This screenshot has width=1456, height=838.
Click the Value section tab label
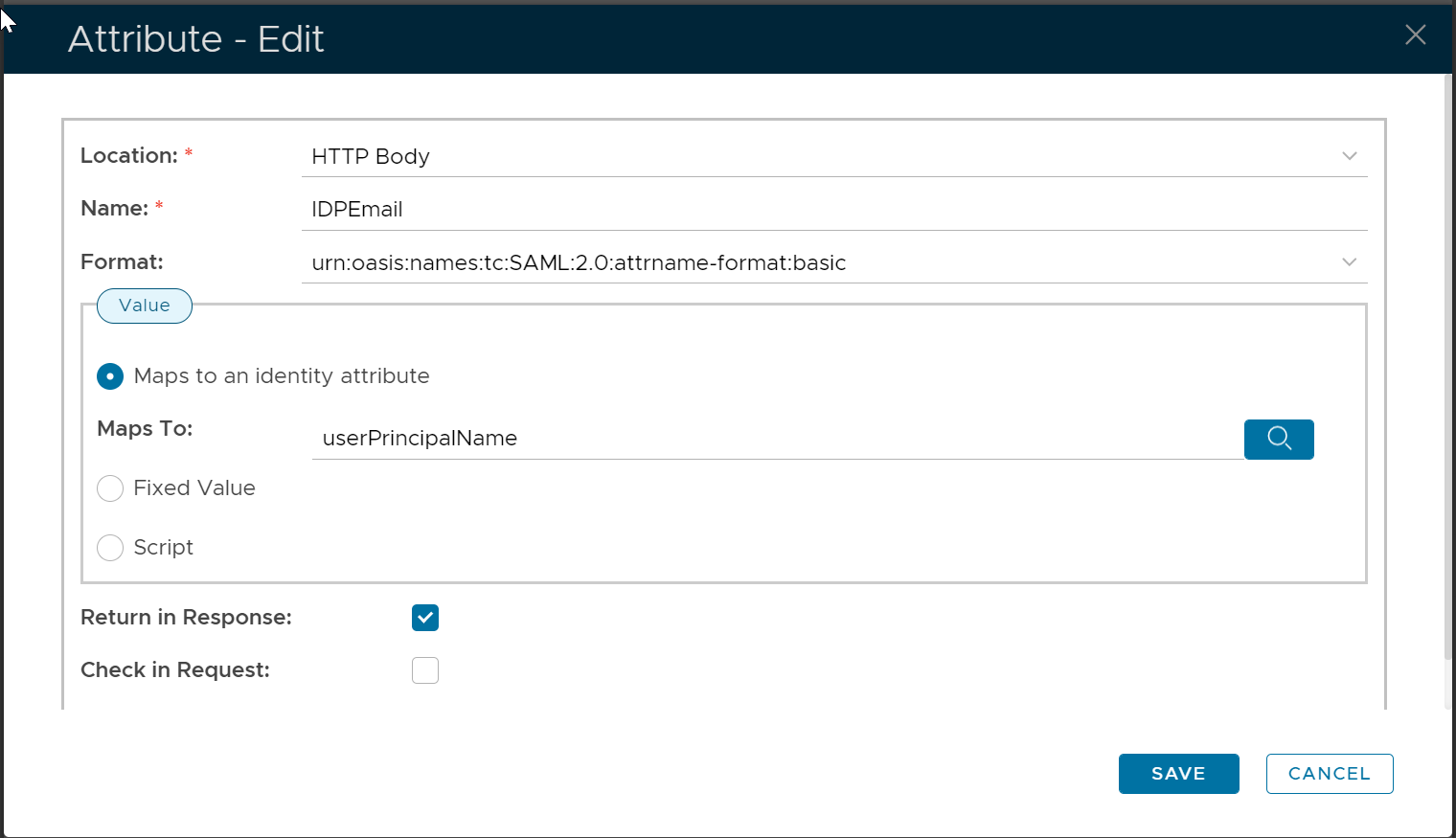click(x=145, y=306)
